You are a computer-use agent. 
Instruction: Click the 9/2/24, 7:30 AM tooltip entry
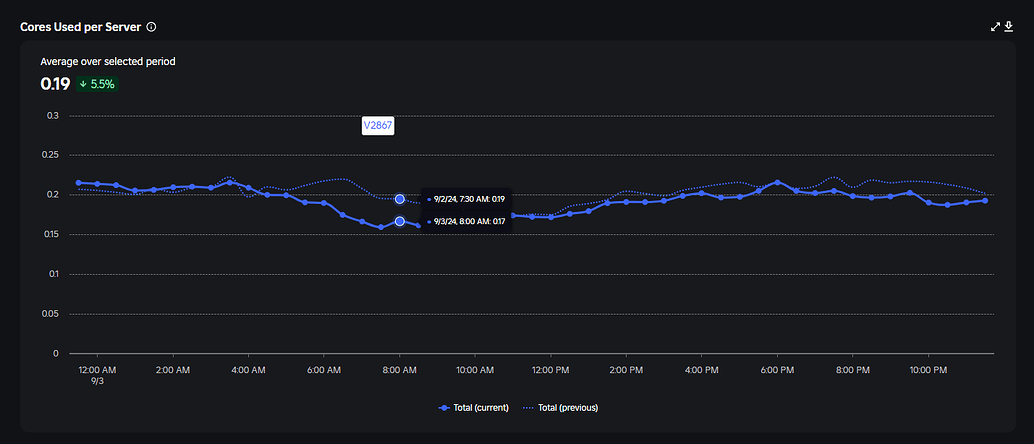pos(466,199)
